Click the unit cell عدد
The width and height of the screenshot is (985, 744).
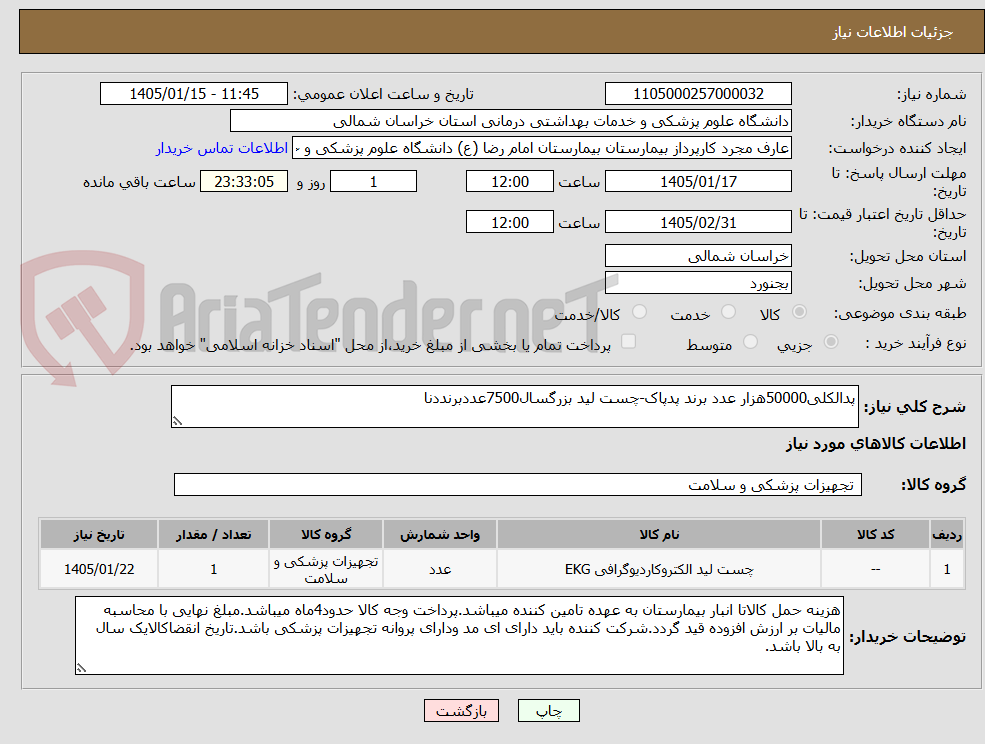(x=440, y=569)
